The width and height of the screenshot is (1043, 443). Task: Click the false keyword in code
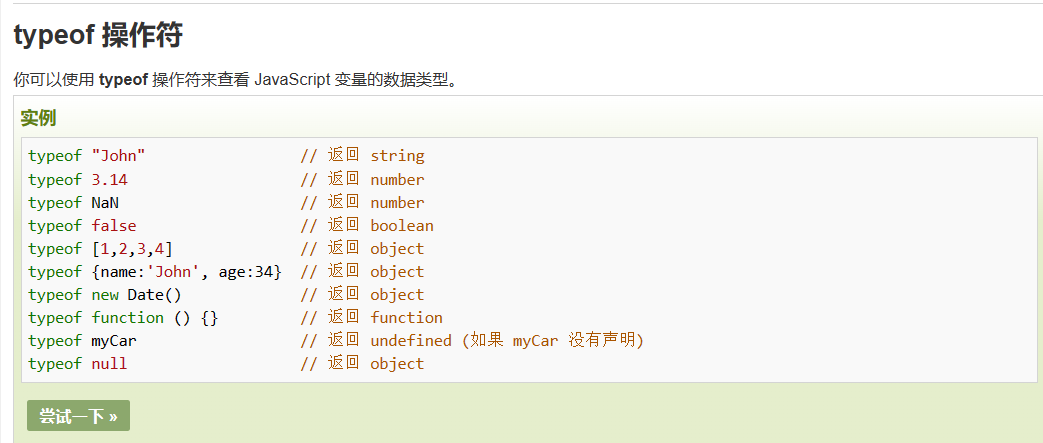(114, 225)
